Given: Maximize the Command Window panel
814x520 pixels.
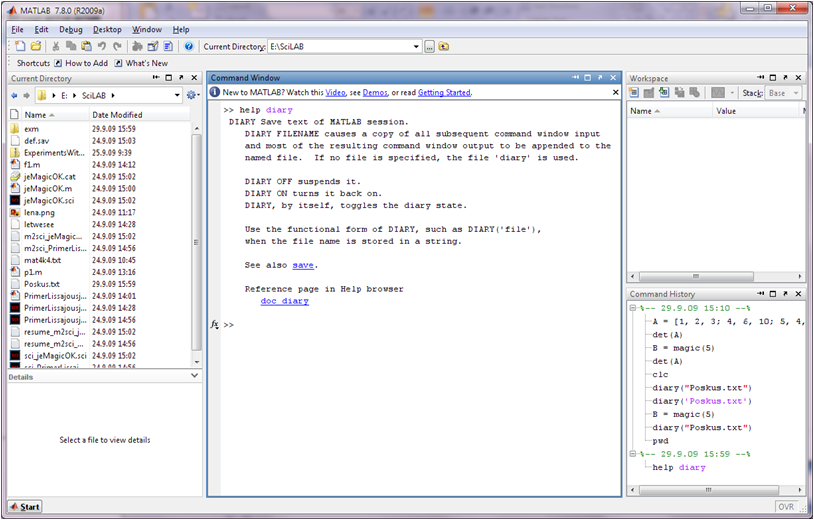Looking at the screenshot, I should pos(588,77).
